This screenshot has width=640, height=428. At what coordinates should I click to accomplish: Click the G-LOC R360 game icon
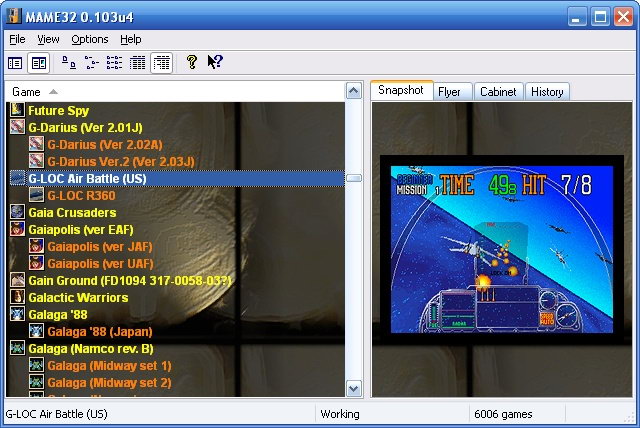[36, 195]
